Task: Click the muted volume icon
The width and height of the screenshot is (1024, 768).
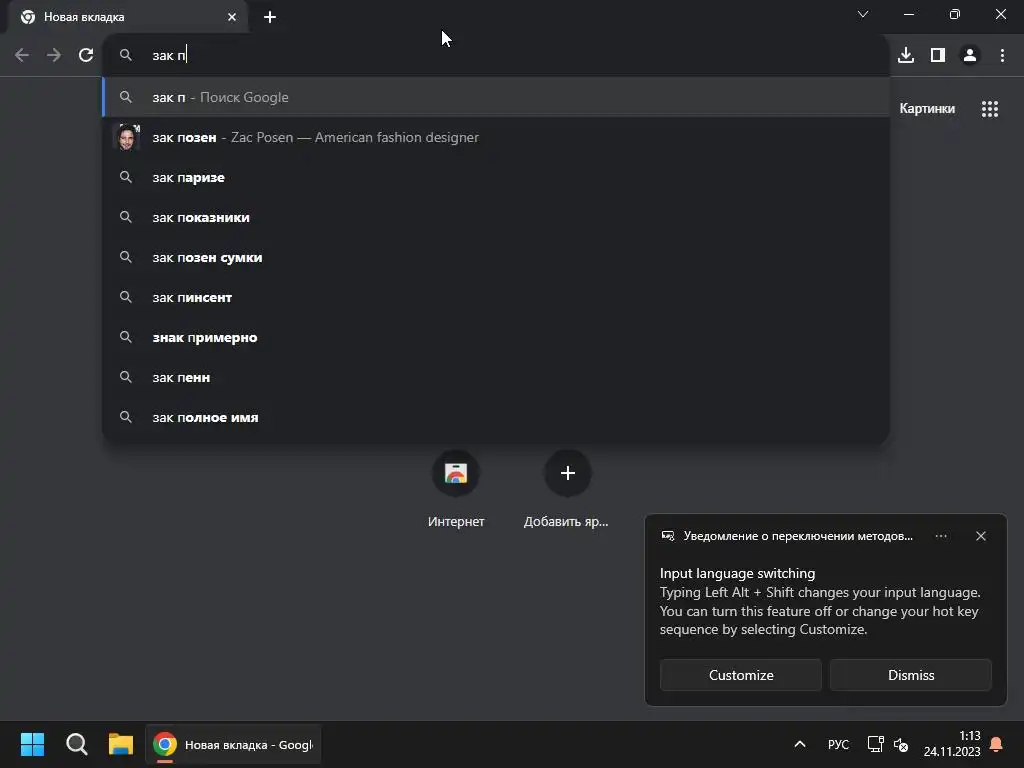Action: (901, 744)
